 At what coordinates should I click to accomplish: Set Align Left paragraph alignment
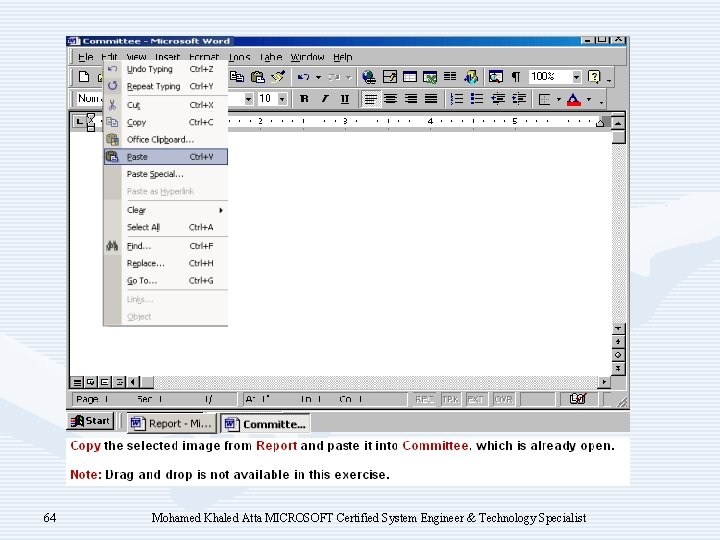(x=371, y=99)
